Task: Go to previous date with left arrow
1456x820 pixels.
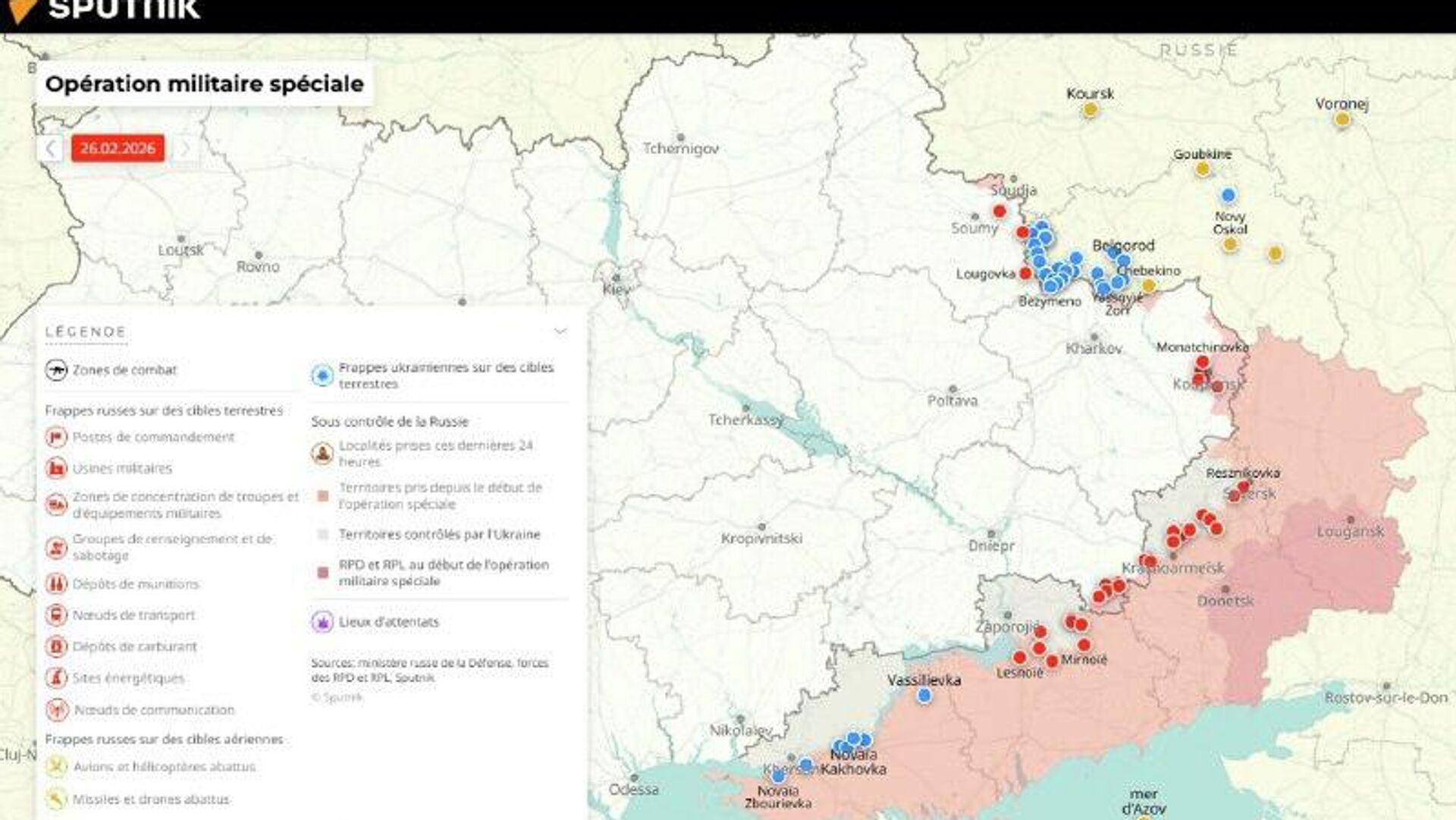Action: tap(51, 149)
